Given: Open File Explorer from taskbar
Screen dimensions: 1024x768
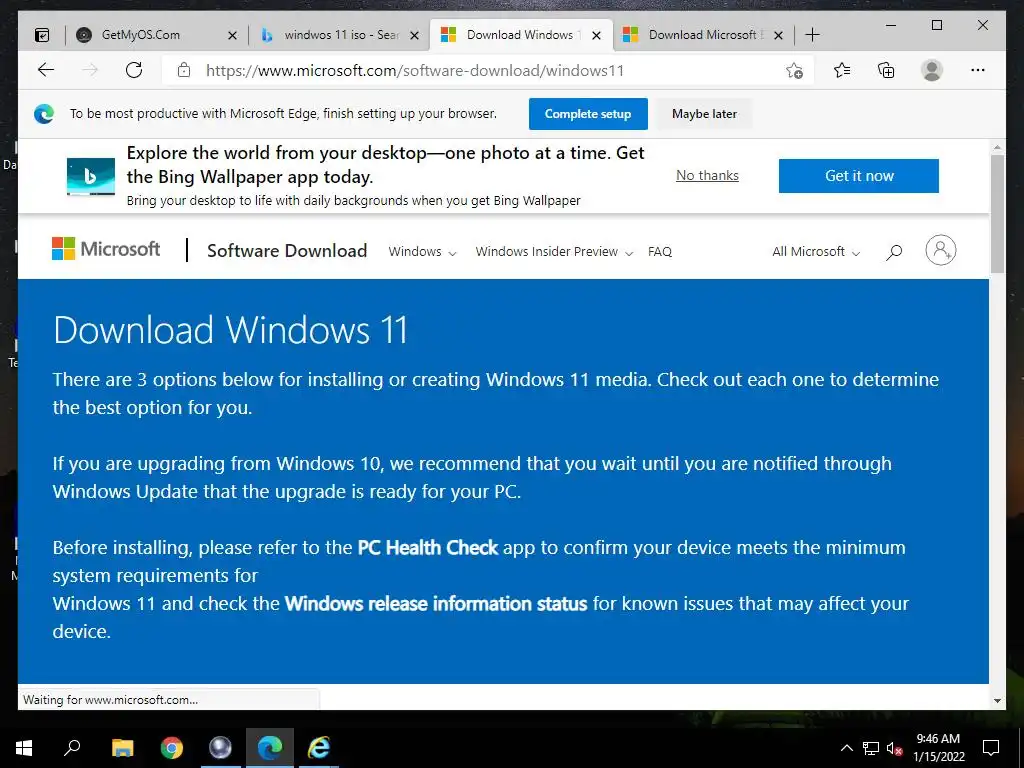Looking at the screenshot, I should (x=122, y=748).
